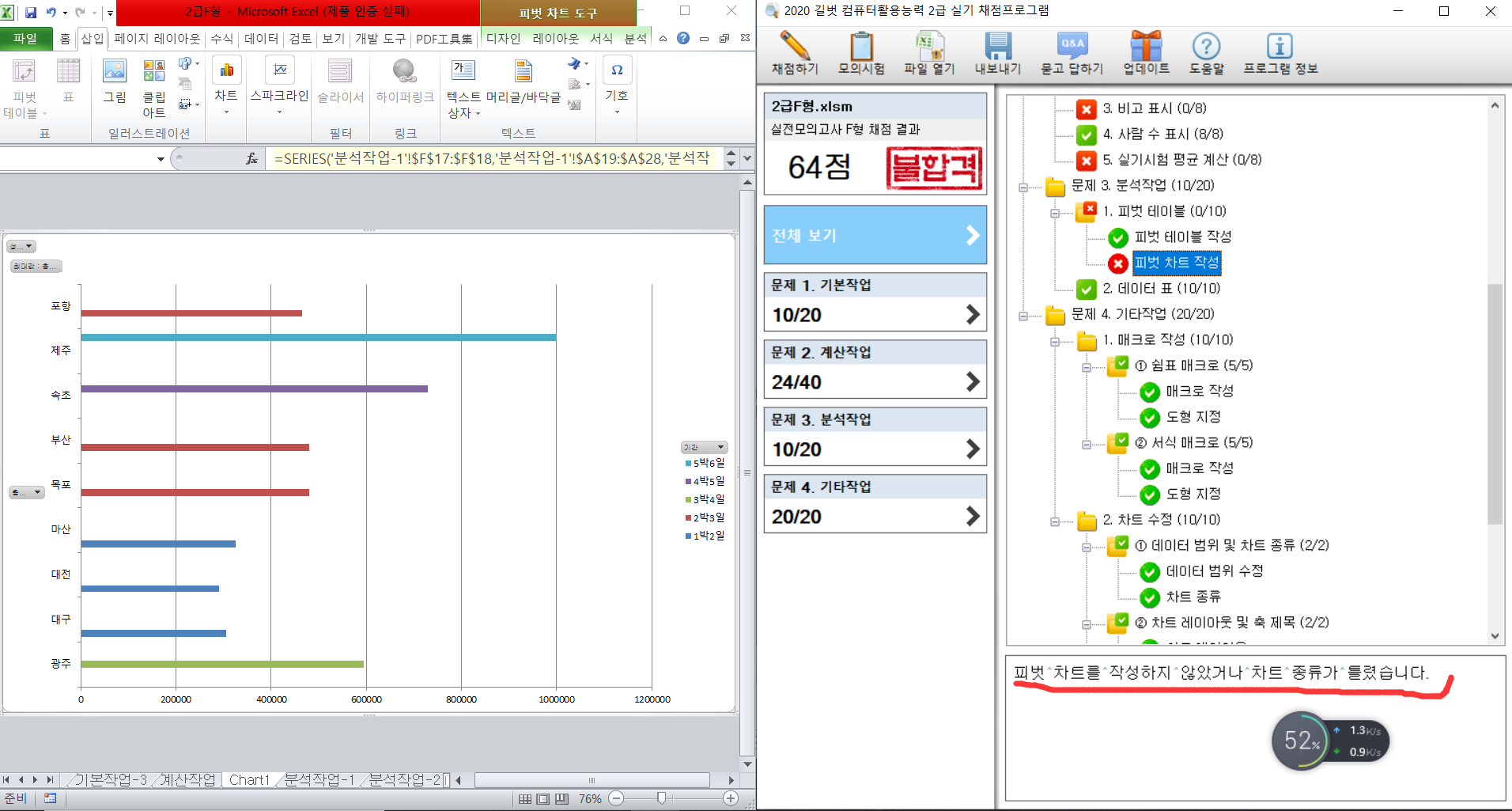Click the 채점하기 pencil icon

795,47
